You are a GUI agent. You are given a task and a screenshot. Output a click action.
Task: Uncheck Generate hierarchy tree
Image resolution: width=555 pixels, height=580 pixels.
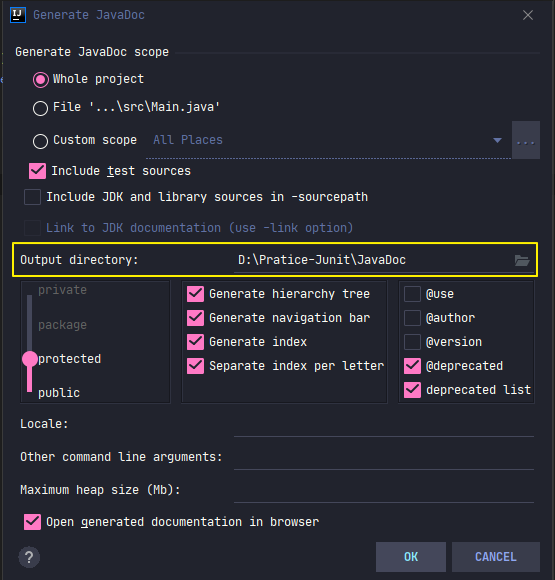tap(195, 294)
